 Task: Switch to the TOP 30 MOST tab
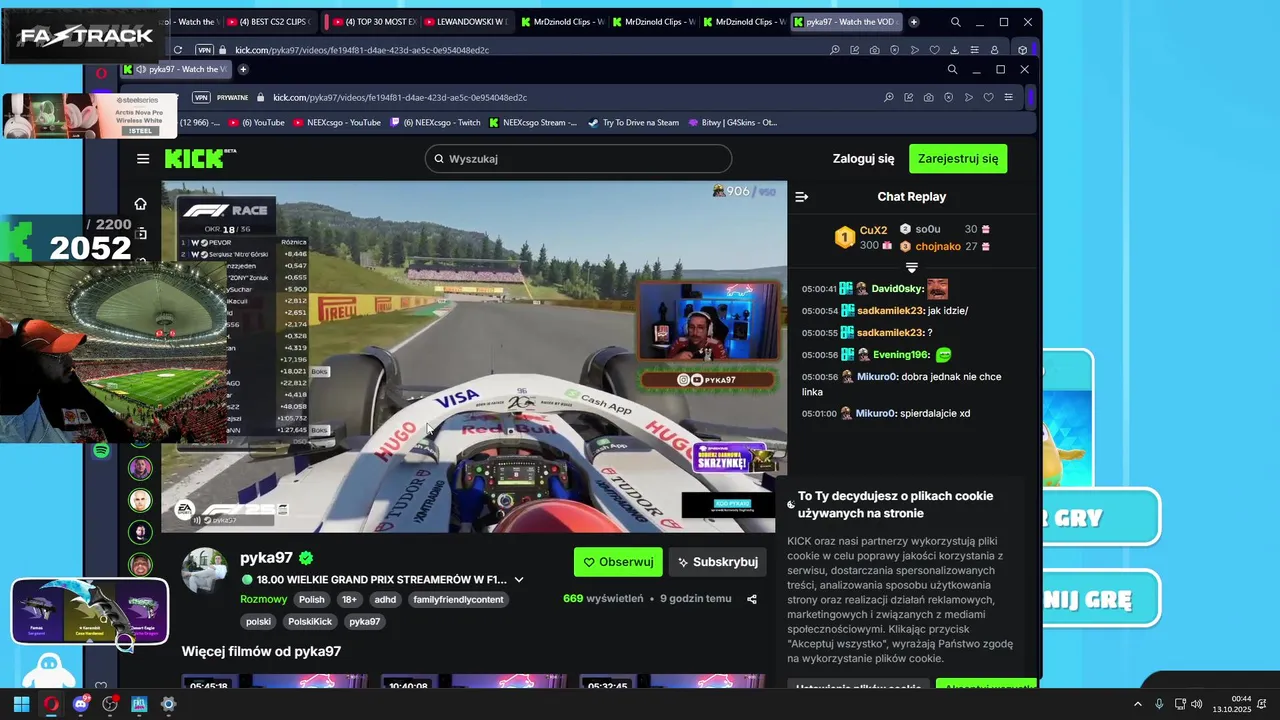pos(371,21)
